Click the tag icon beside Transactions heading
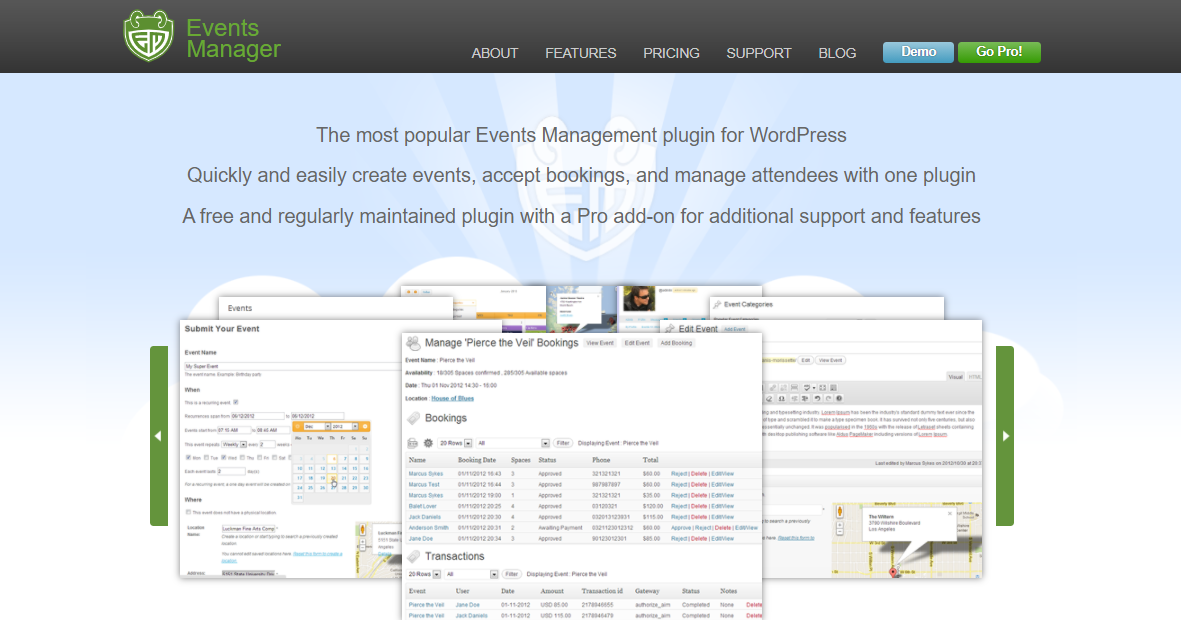 [413, 556]
